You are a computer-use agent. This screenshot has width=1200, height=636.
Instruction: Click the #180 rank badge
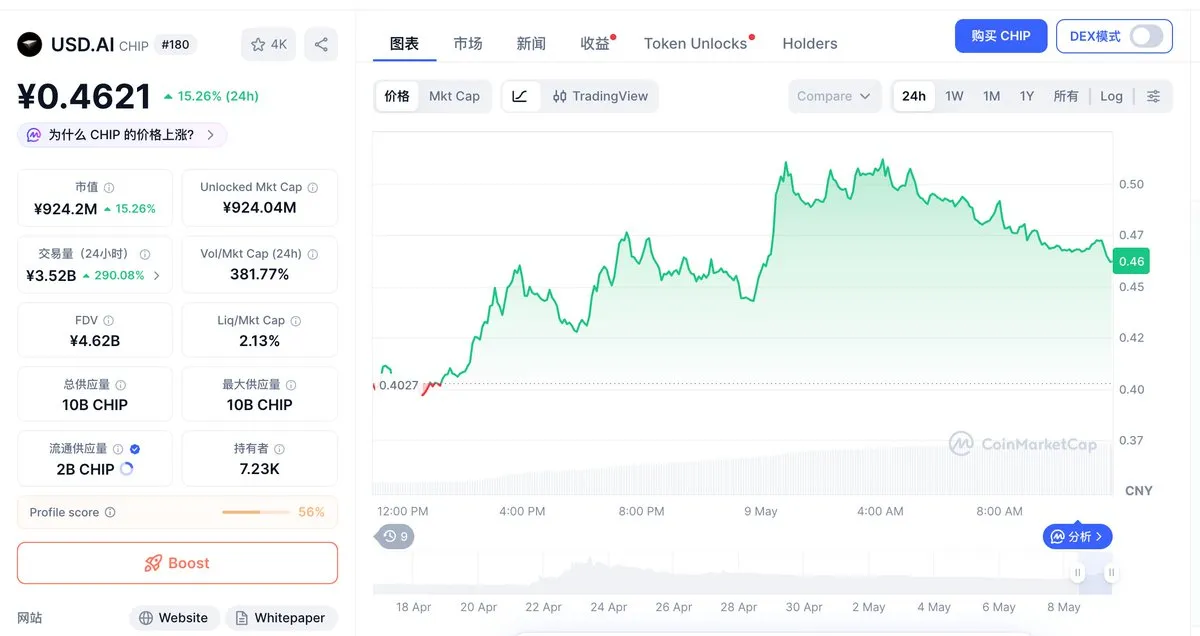[x=175, y=44]
